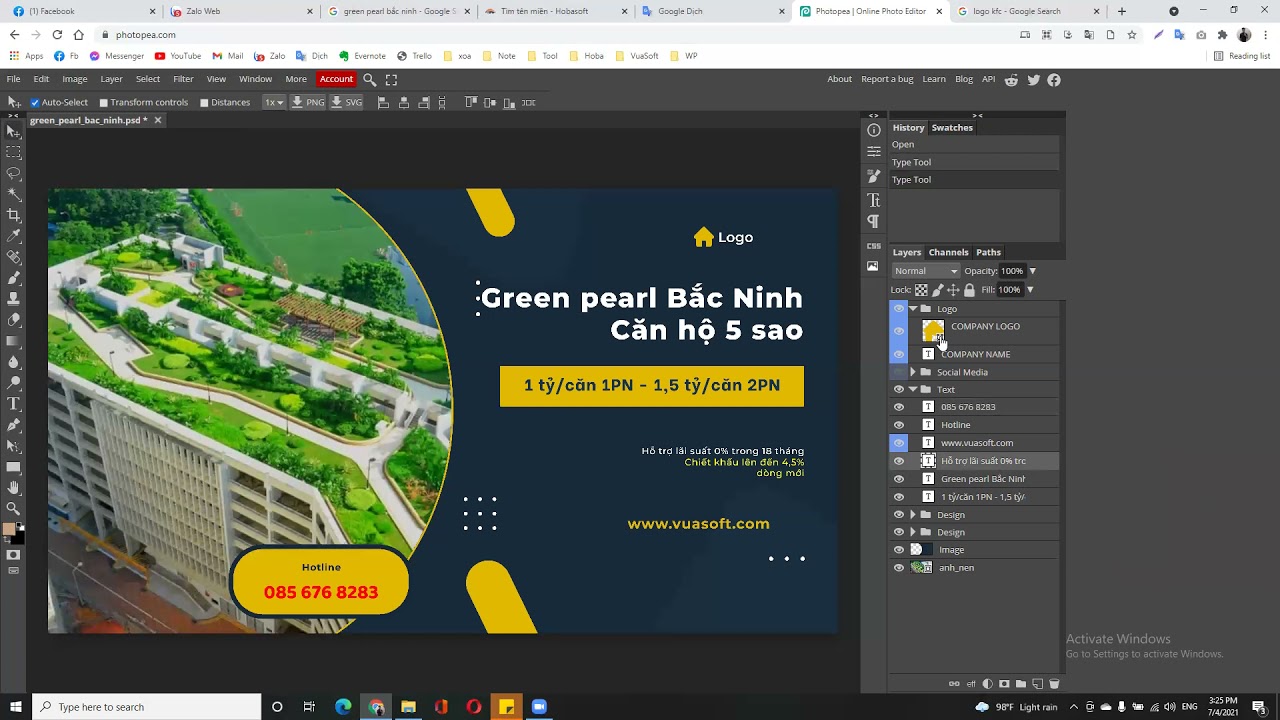Image resolution: width=1280 pixels, height=720 pixels.
Task: Open the CSS side panel
Action: 874,245
